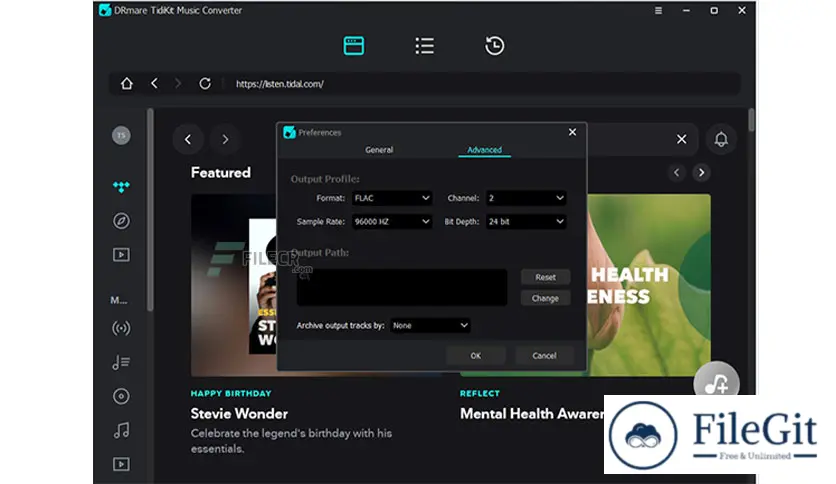Open the Mental Health Awareness featured image
Viewport: 836px width, 484px height.
649,285
